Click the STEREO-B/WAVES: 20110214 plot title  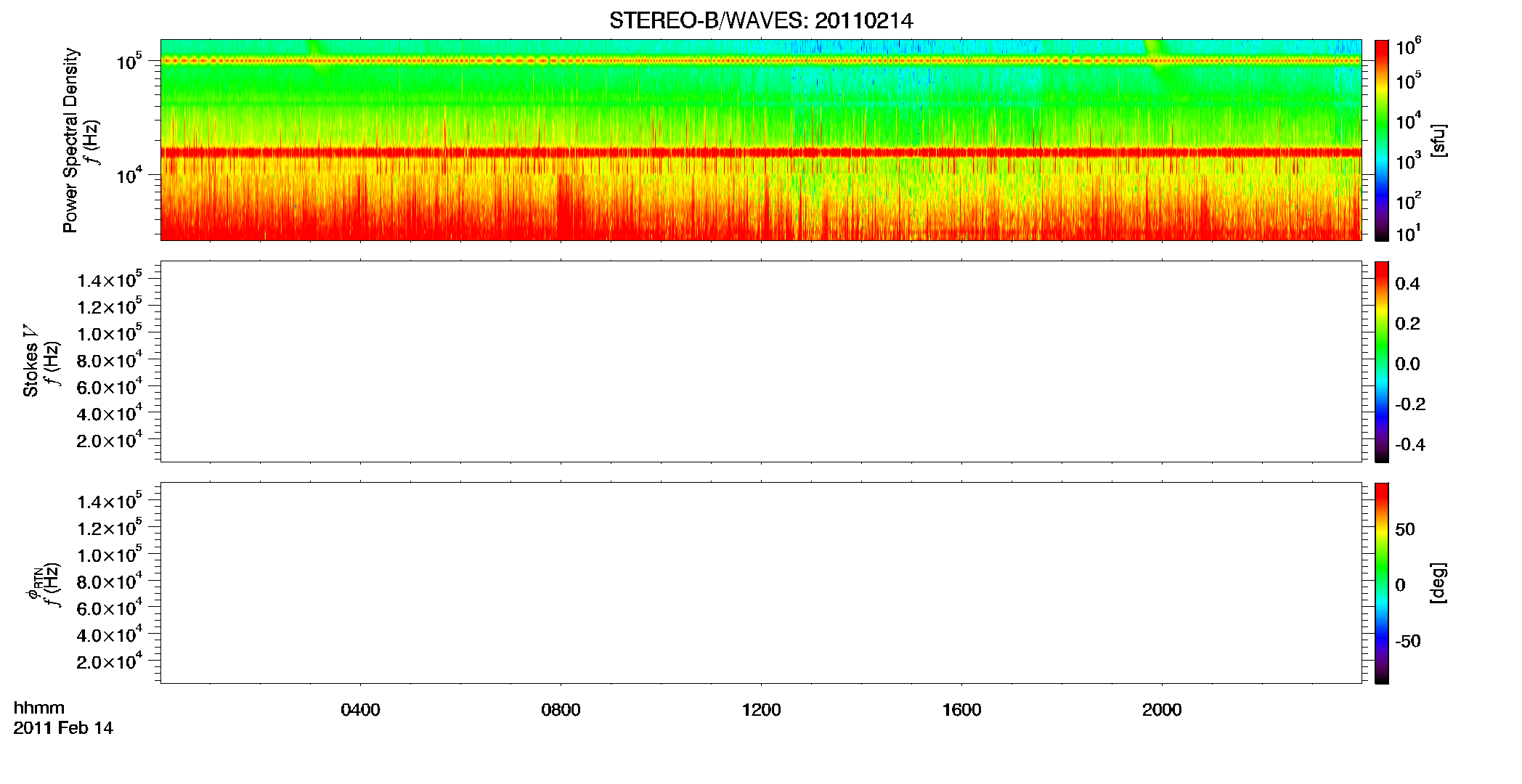(x=761, y=21)
